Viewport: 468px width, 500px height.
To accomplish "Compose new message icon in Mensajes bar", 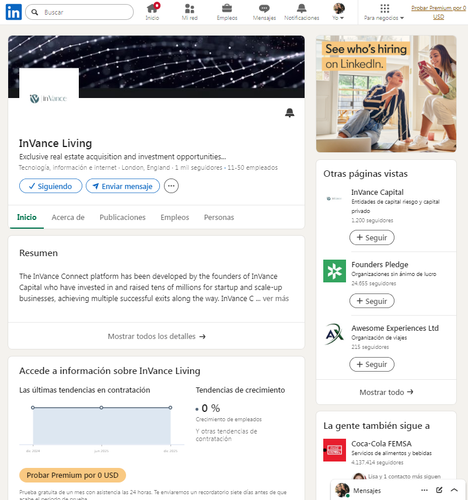I will click(x=439, y=490).
